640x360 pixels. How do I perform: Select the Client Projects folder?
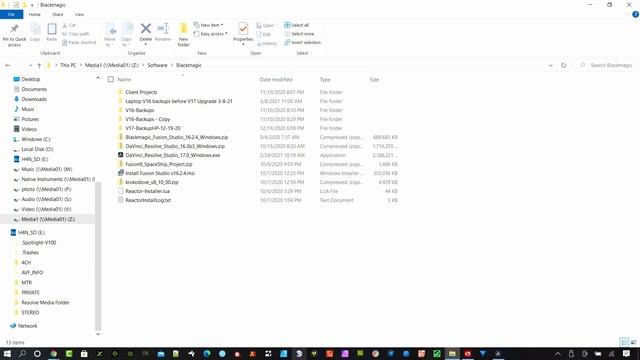click(141, 92)
